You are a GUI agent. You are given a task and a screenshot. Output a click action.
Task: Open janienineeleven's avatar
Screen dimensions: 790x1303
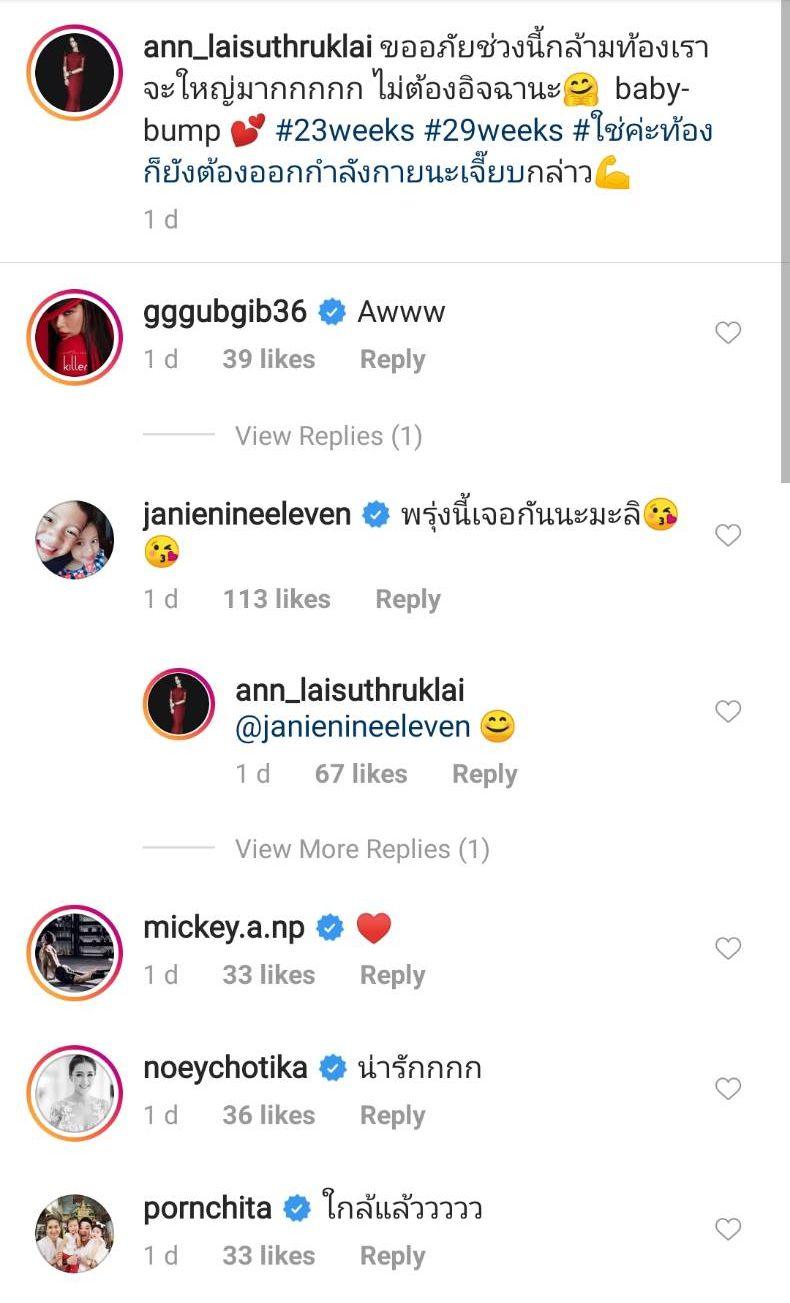click(76, 540)
